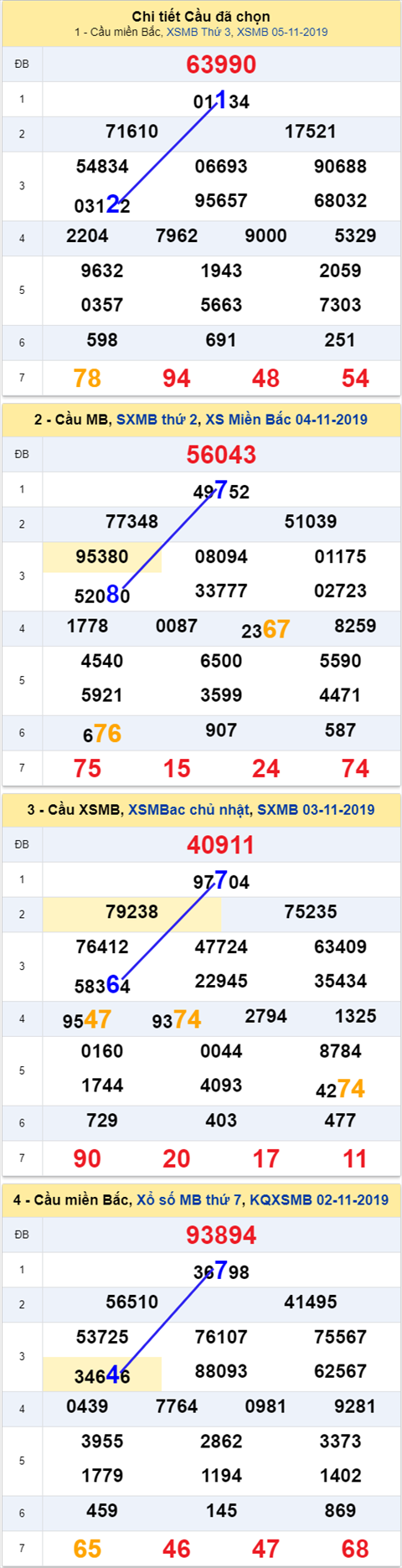Select the red prize 7 number 90
This screenshot has height=1568, width=402.
[87, 1159]
